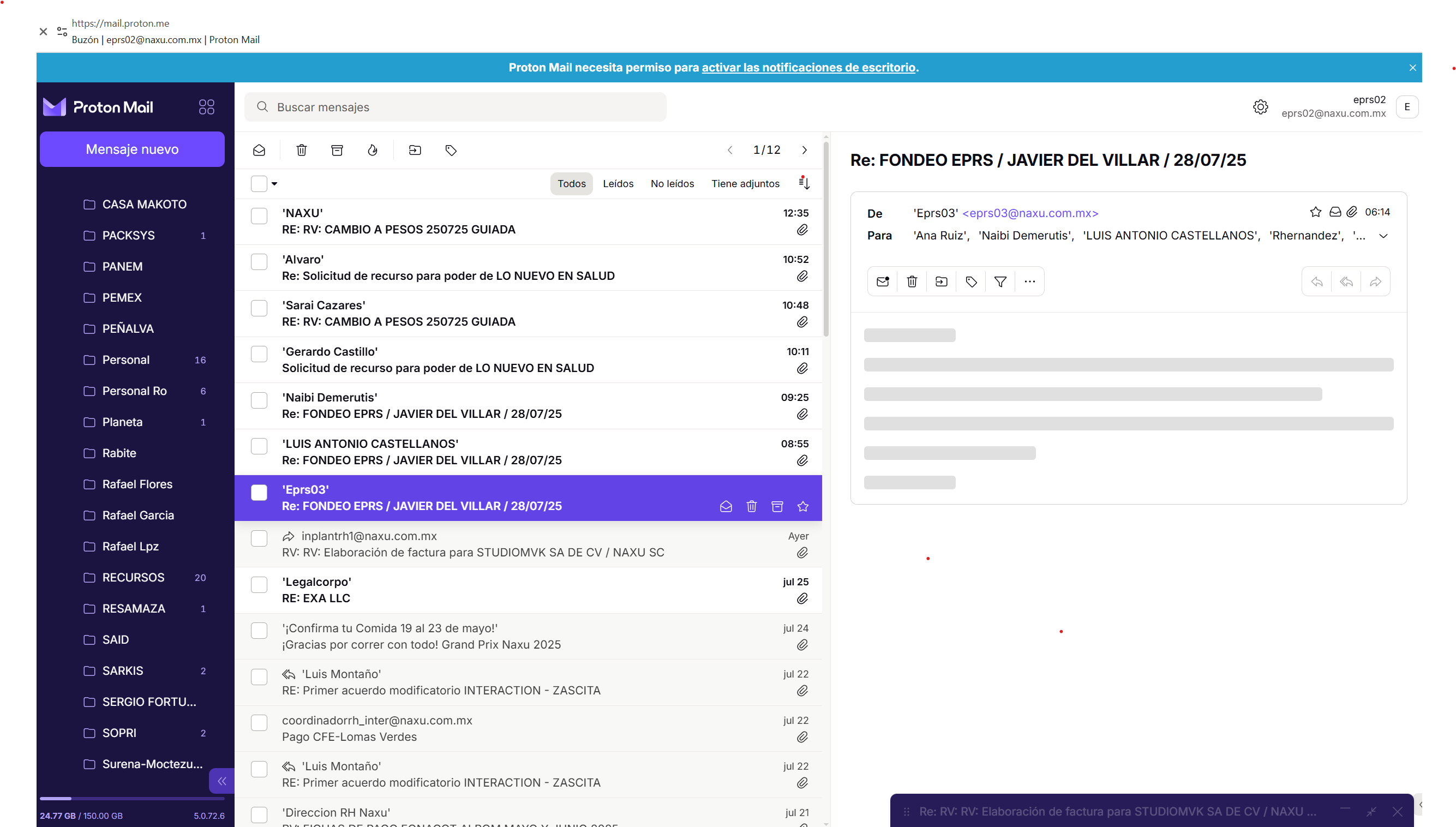Click the trash icon in list toolbar
This screenshot has height=827, width=1456.
click(302, 150)
